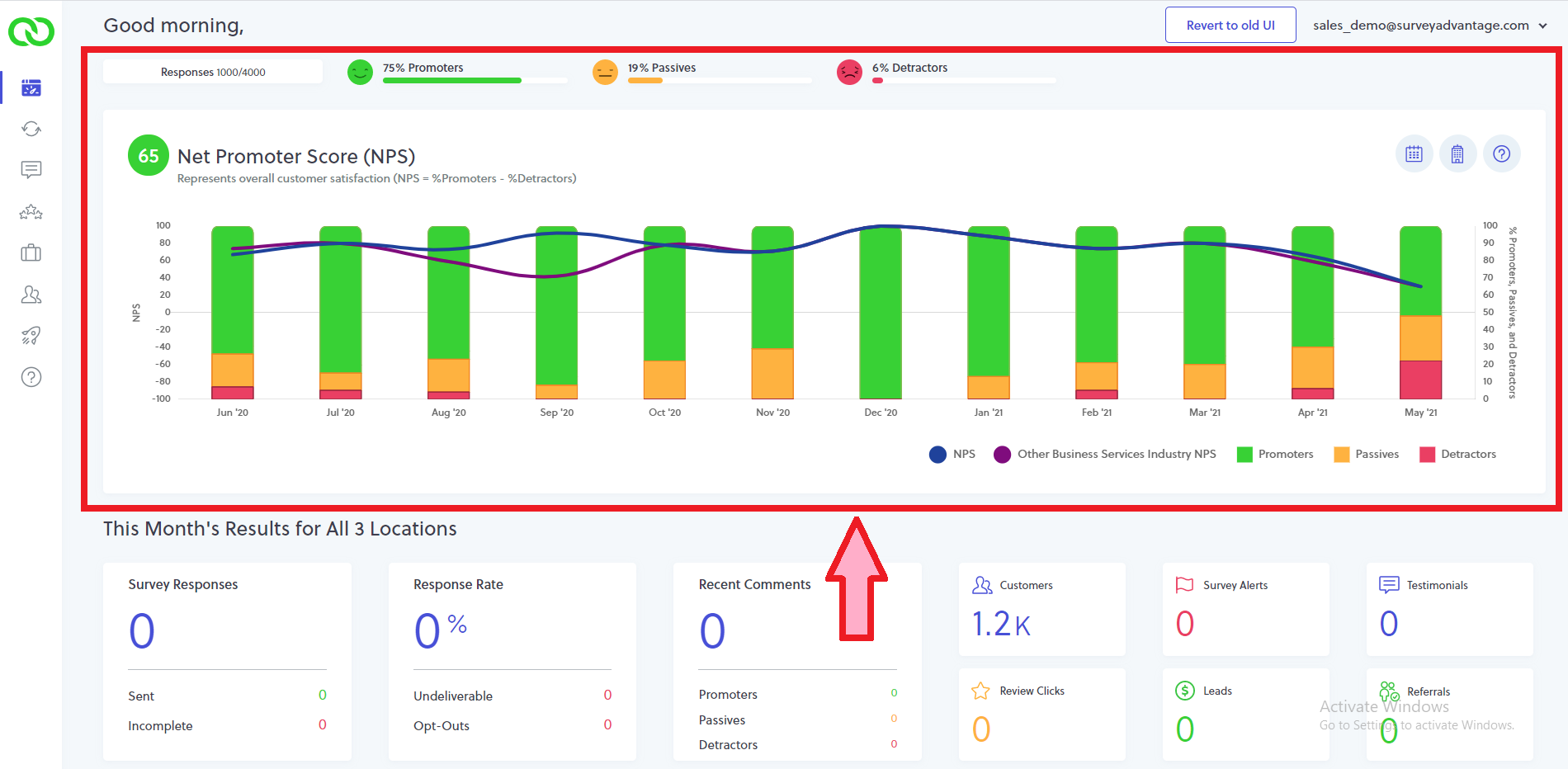Click the Incomplete row label
The height and width of the screenshot is (769, 1568).
160,726
